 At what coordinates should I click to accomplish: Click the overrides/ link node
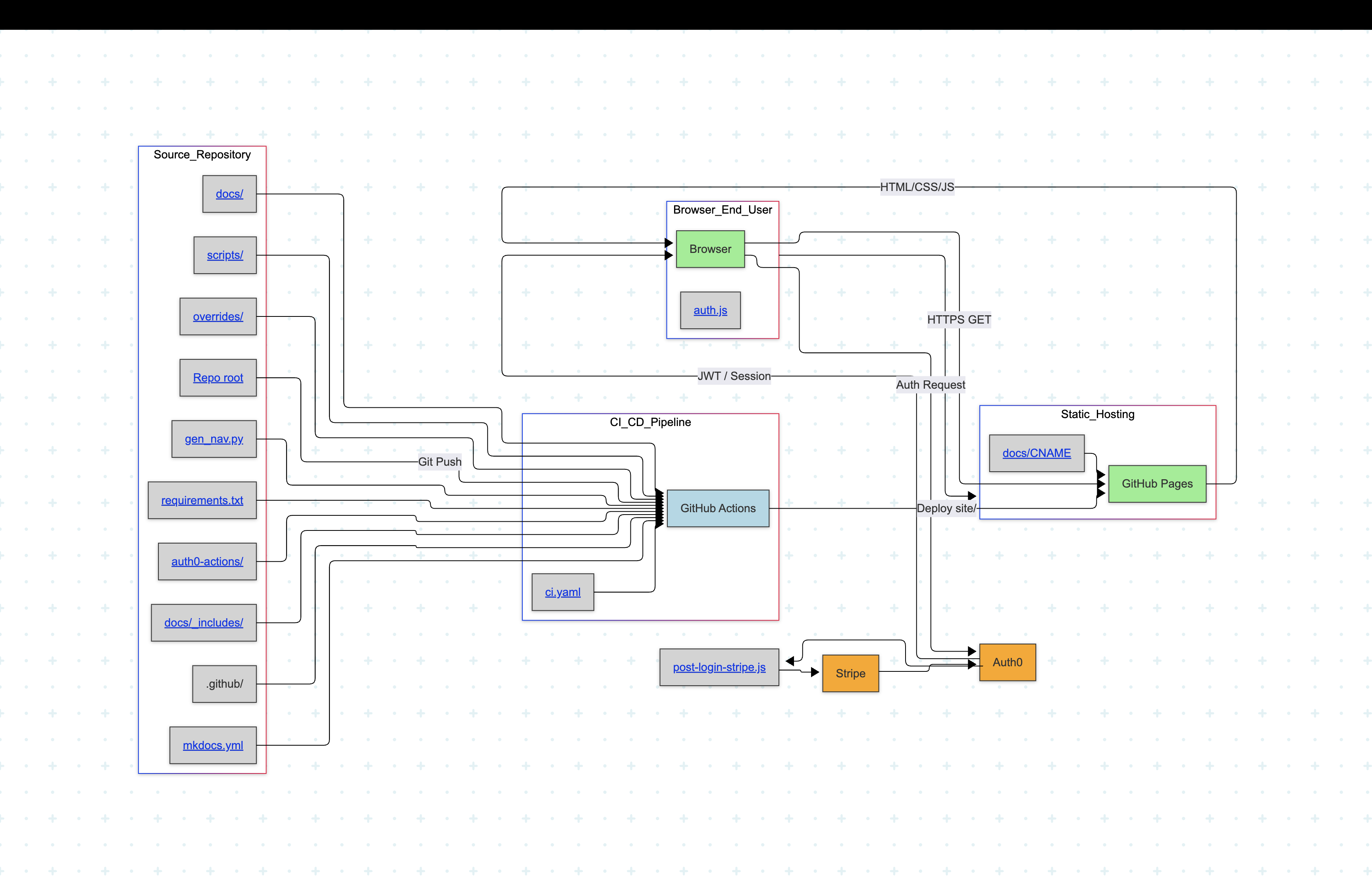point(218,317)
